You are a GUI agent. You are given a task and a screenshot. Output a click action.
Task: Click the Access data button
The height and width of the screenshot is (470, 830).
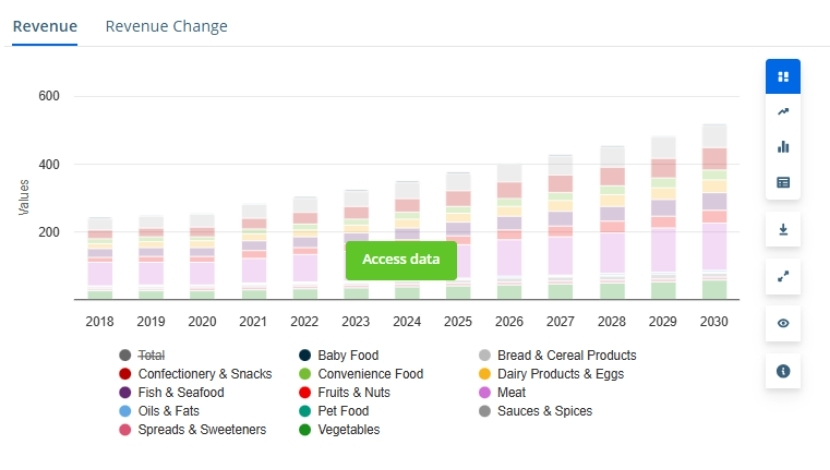pos(400,260)
